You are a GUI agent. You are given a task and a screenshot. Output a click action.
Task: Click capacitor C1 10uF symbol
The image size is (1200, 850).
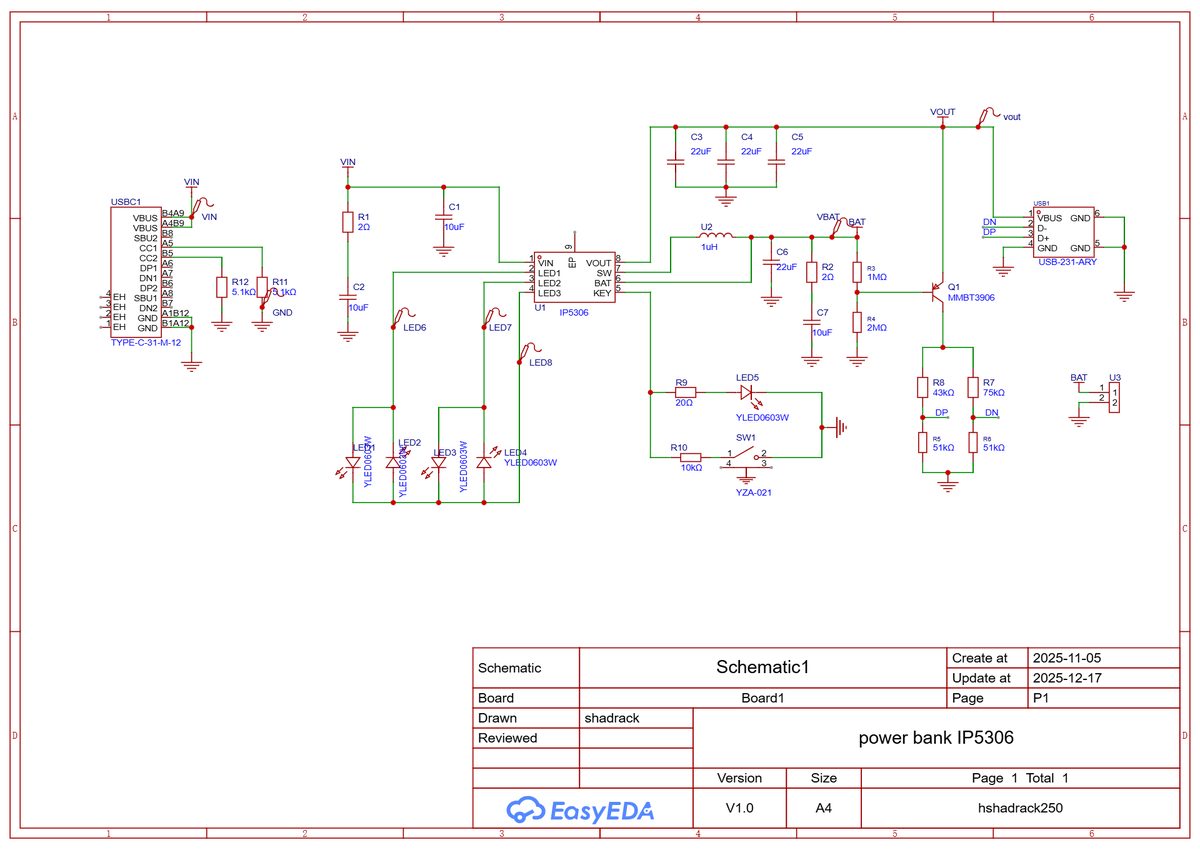tap(443, 217)
